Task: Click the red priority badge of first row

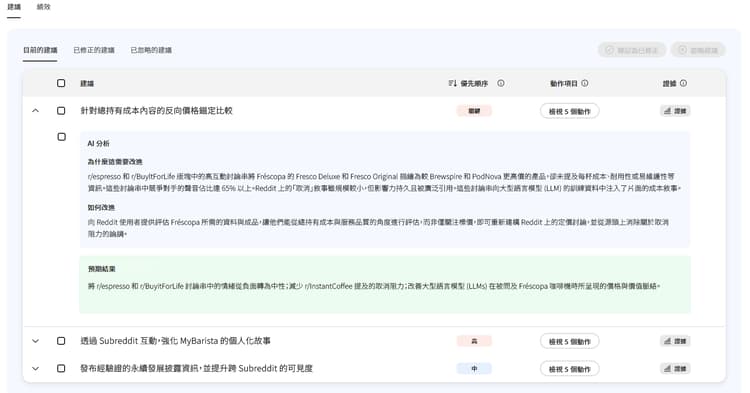Action: coord(474,111)
